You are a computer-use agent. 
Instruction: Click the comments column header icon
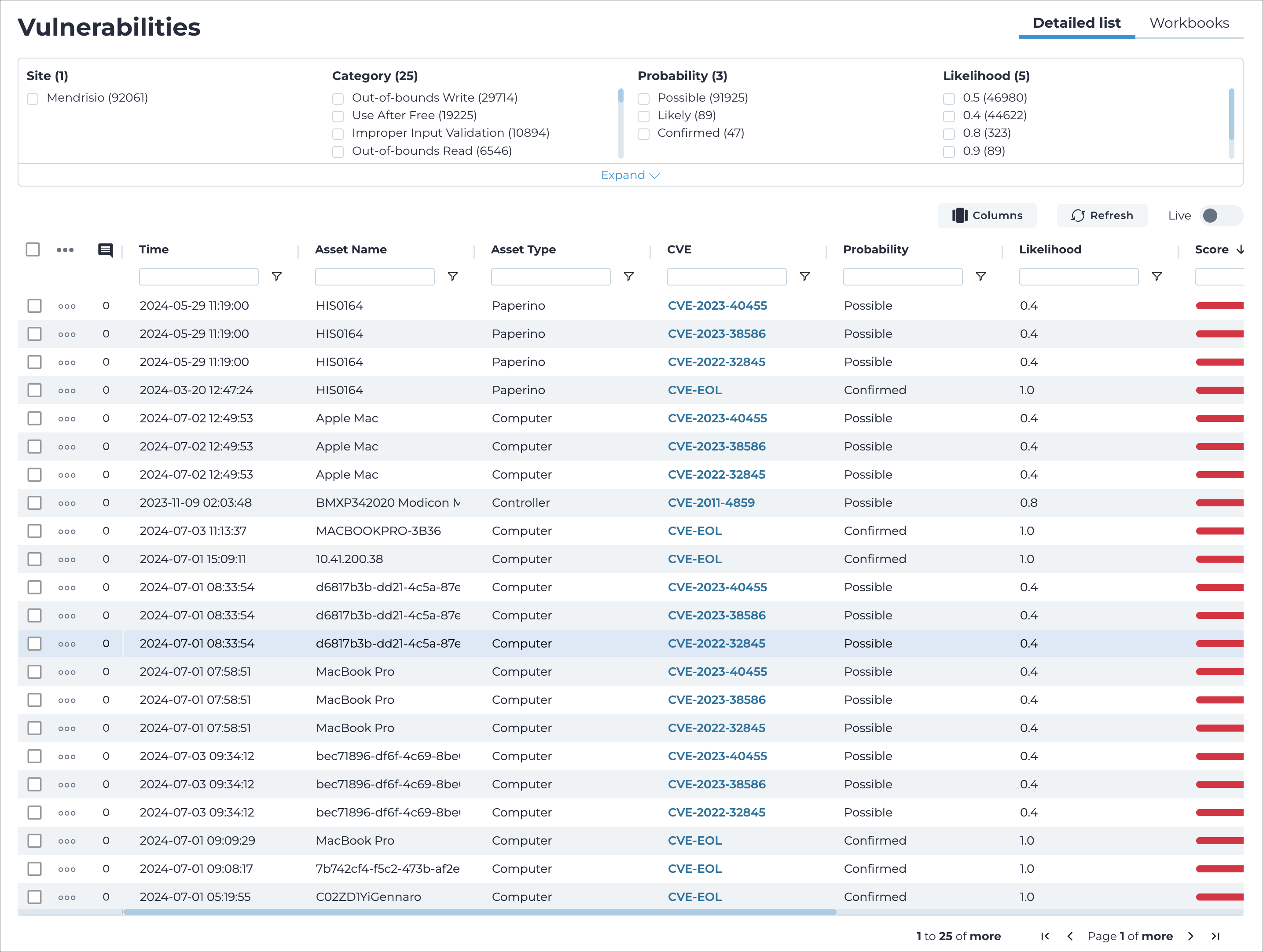click(106, 250)
